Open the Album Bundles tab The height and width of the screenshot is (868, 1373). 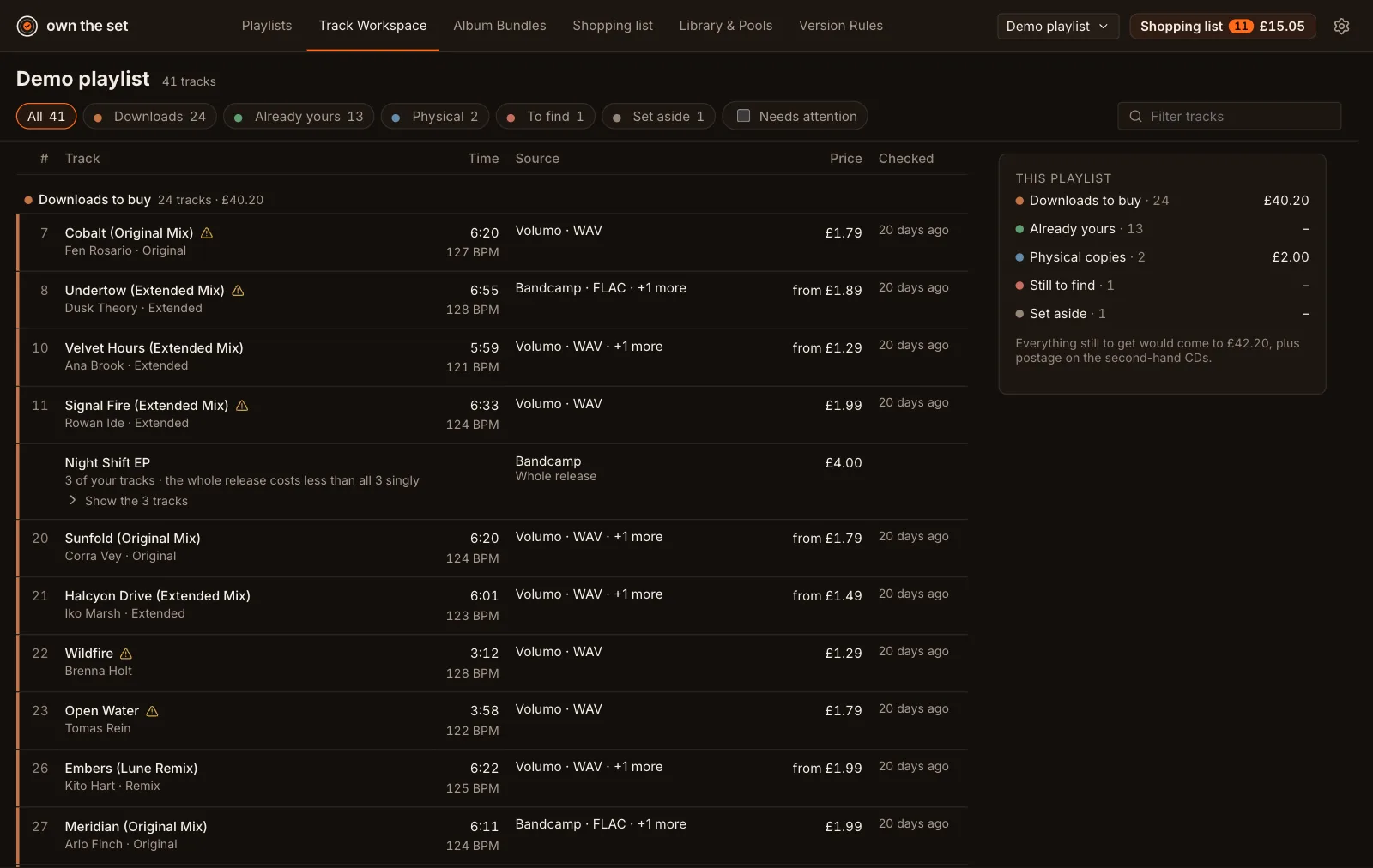pos(499,26)
